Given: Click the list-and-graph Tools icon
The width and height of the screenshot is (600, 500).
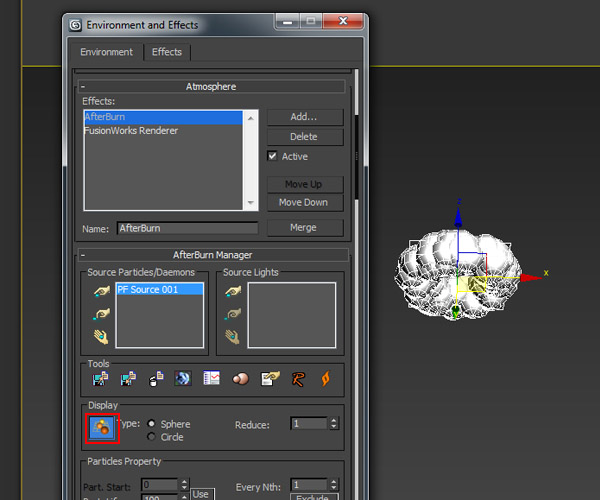Looking at the screenshot, I should (212, 378).
